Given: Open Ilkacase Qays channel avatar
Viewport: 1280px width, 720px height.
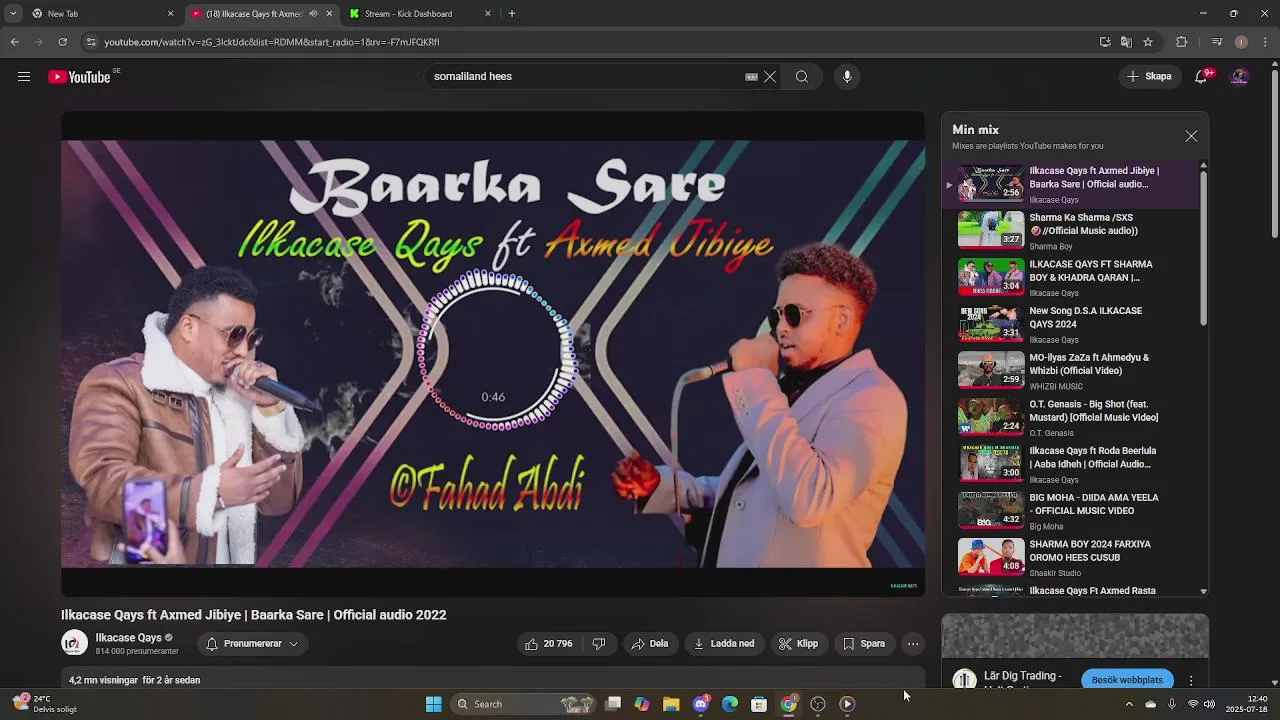Looking at the screenshot, I should click(74, 643).
